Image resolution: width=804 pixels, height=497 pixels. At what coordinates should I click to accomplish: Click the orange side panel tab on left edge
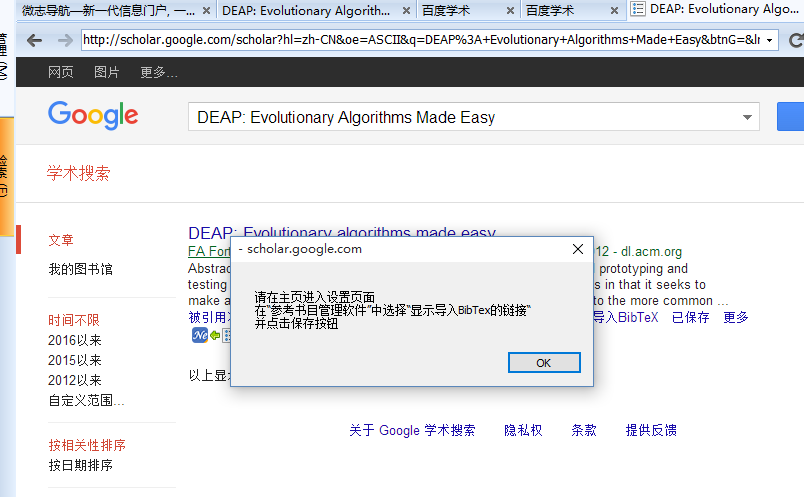[6, 177]
